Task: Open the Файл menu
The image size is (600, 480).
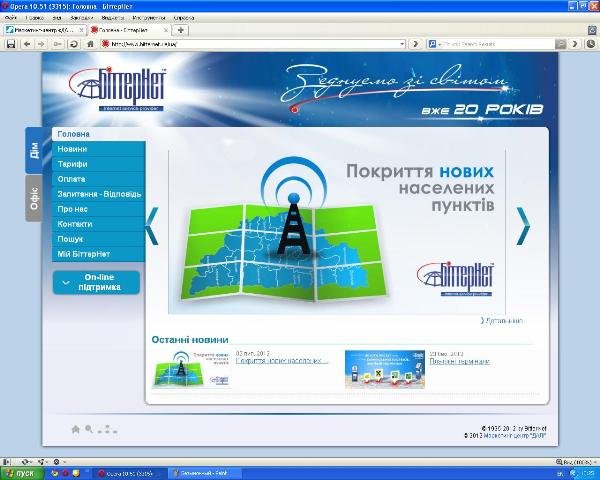Action: 11,18
